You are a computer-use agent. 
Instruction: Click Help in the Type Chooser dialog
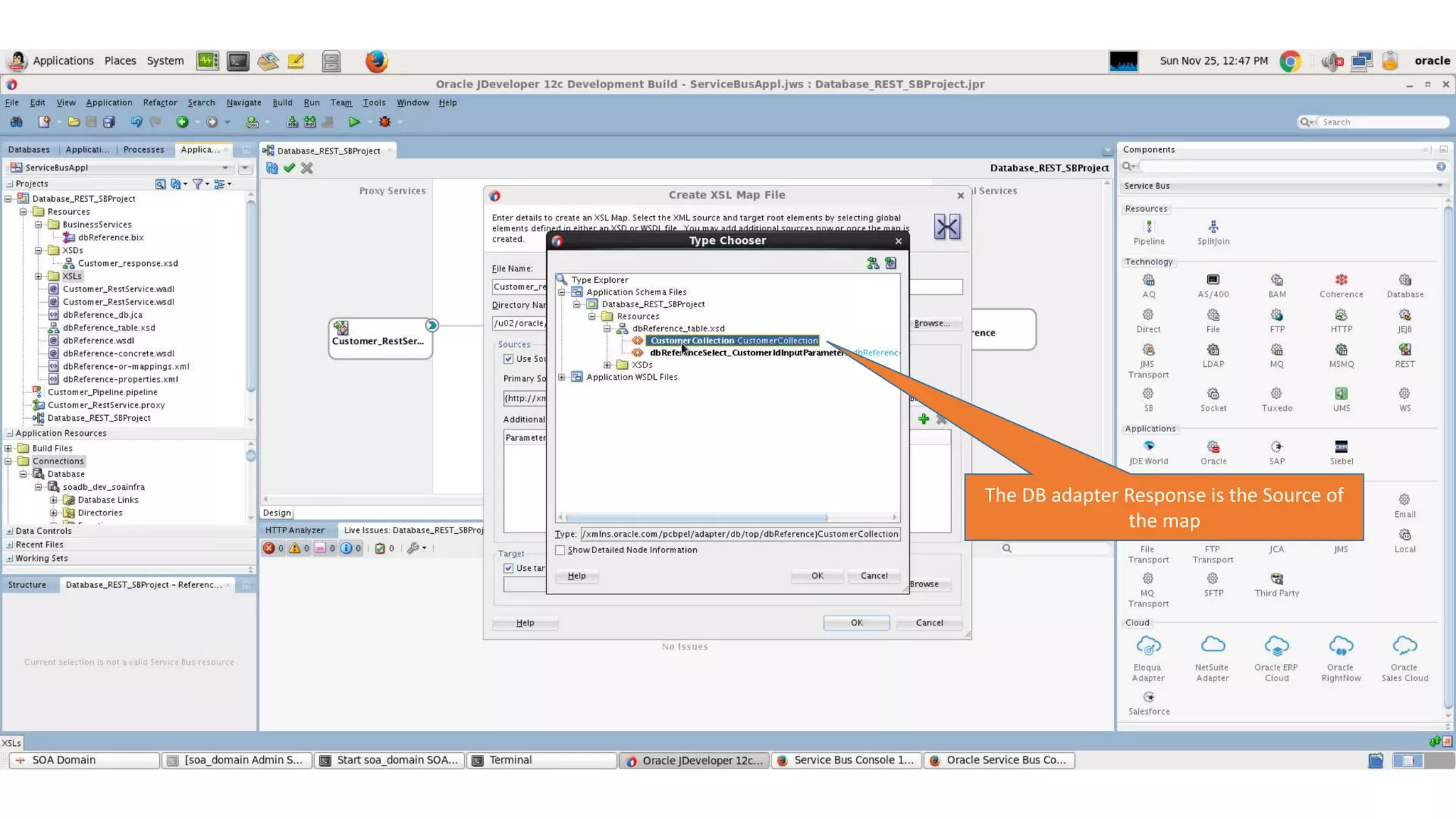[577, 576]
